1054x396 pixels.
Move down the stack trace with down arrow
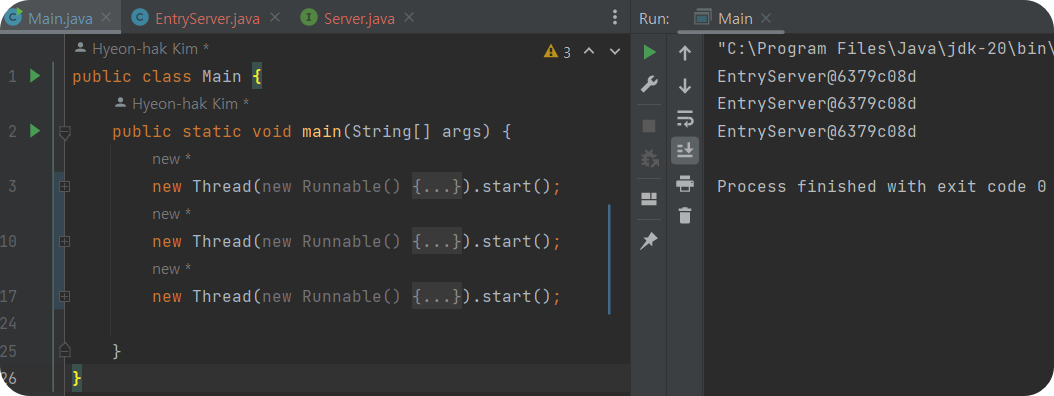point(685,86)
